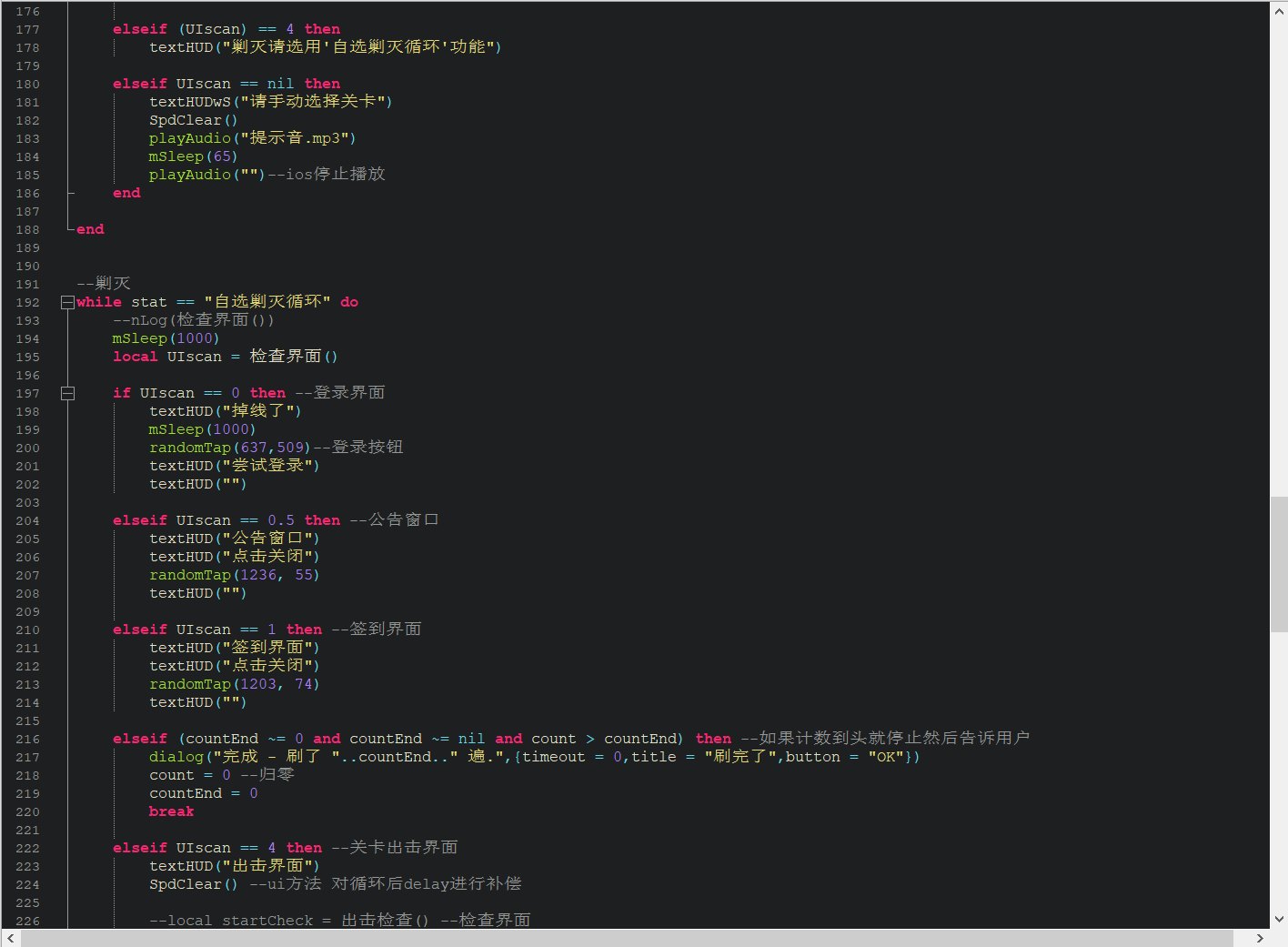Click the 'end' keyword on line 186

[x=126, y=193]
